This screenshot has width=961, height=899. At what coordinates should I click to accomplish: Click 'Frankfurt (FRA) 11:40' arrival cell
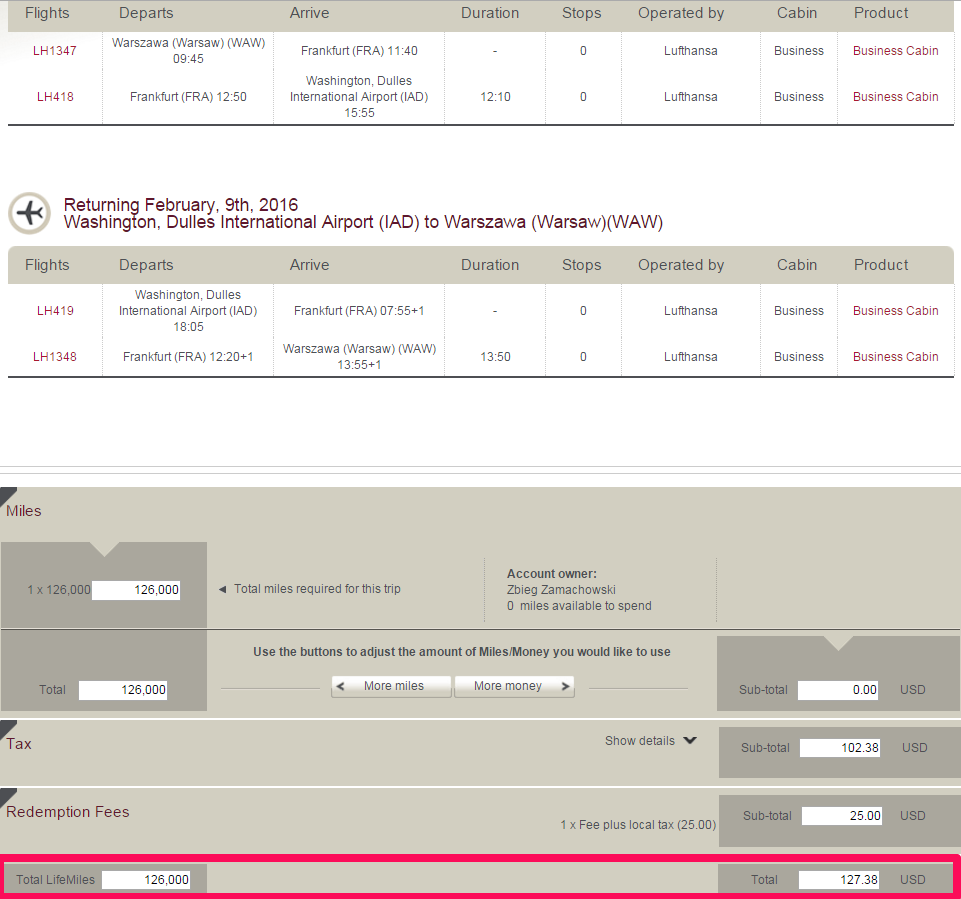coord(359,51)
